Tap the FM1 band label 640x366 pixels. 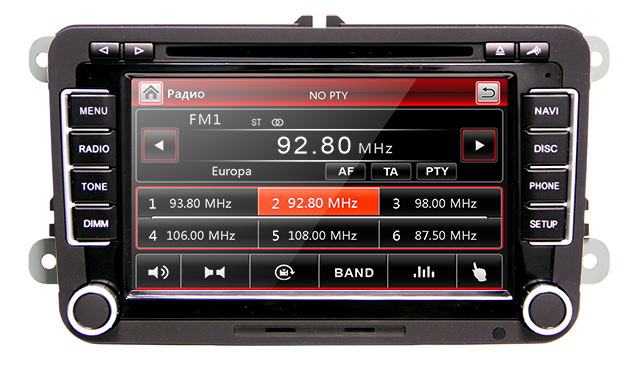click(x=205, y=120)
